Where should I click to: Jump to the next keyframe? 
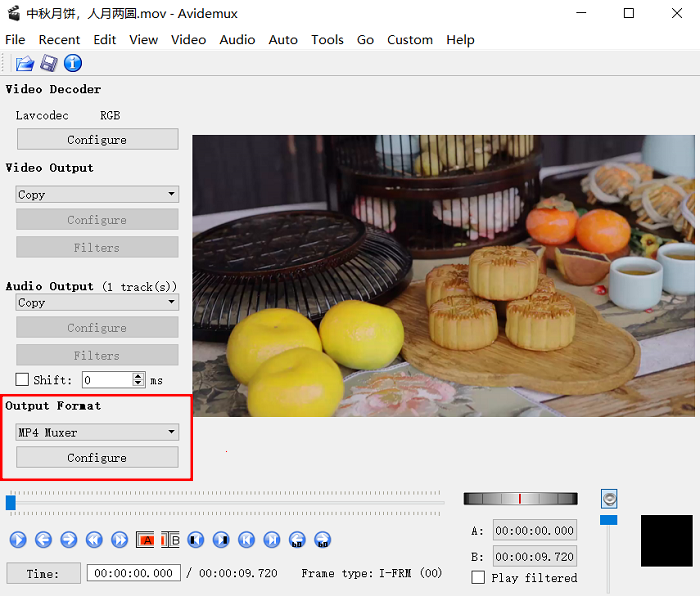coord(120,540)
